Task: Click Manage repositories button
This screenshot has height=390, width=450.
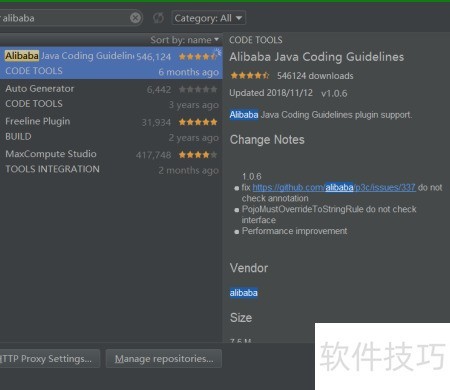Action: (164, 359)
